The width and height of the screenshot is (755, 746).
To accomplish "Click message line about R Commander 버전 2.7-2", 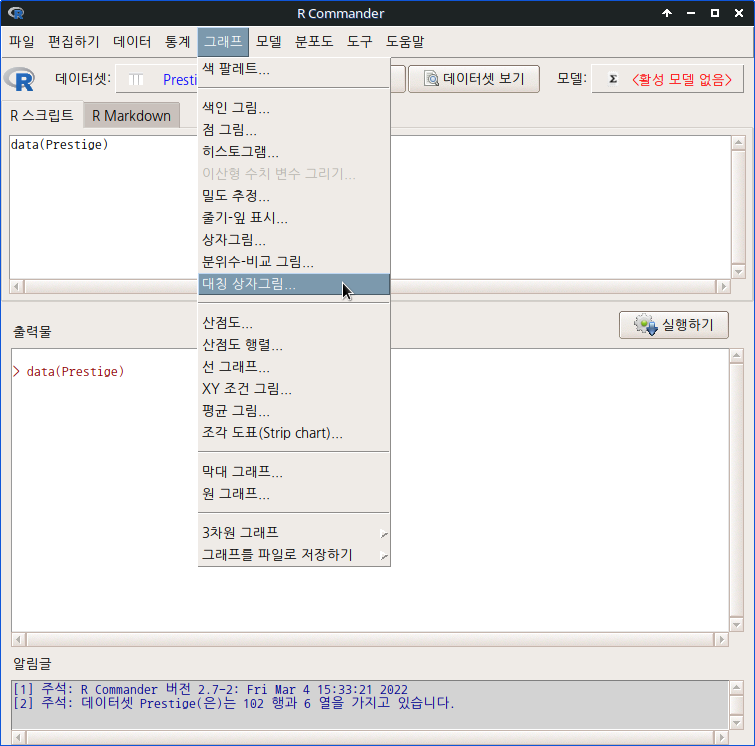I will (x=210, y=689).
